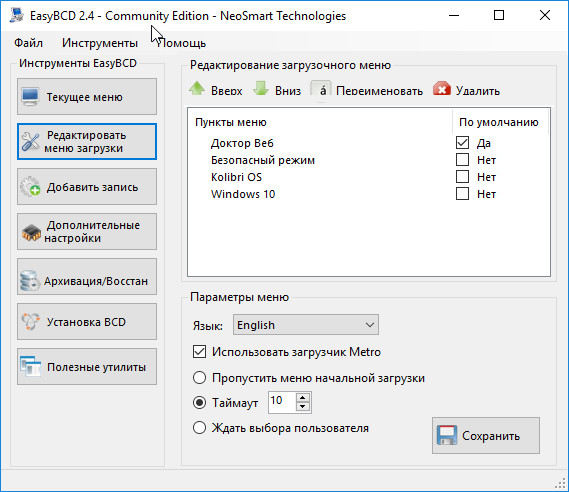This screenshot has width=569, height=492.
Task: Select Windows 10 menu entry
Action: [x=243, y=194]
